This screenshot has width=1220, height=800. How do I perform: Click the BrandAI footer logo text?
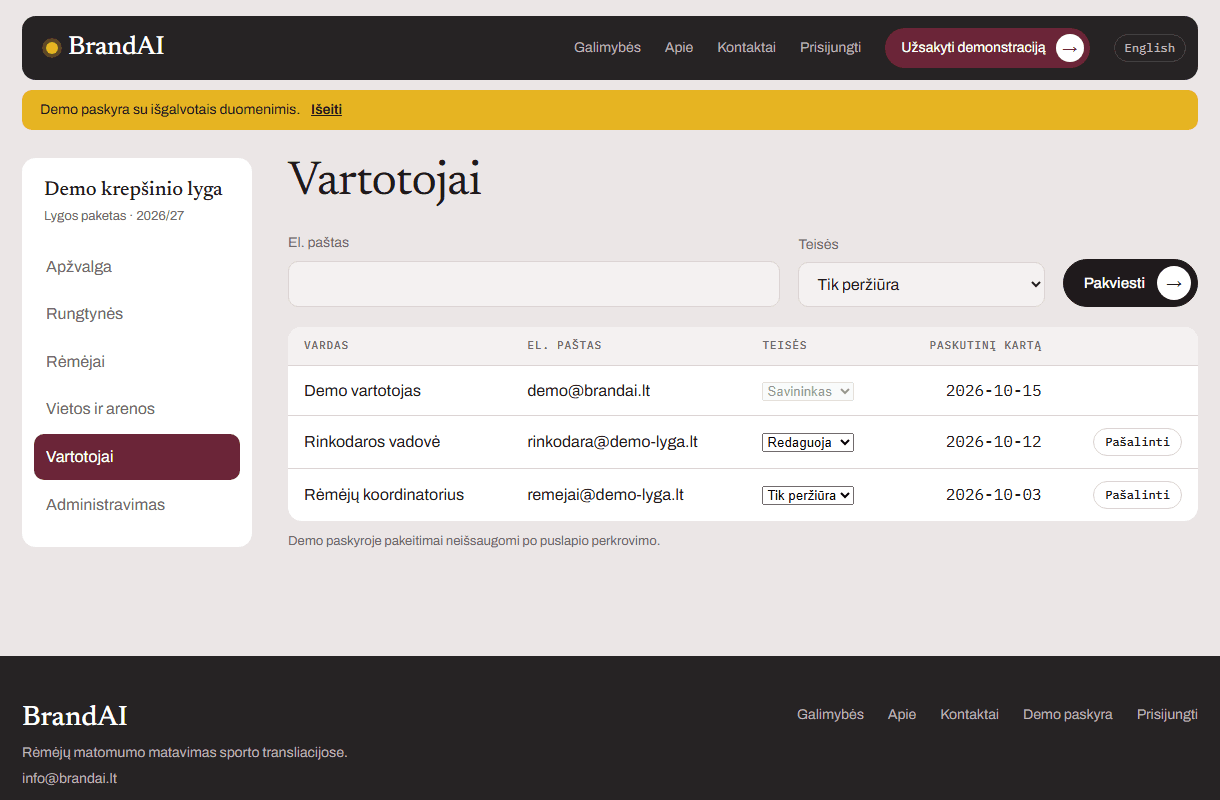pyautogui.click(x=75, y=716)
